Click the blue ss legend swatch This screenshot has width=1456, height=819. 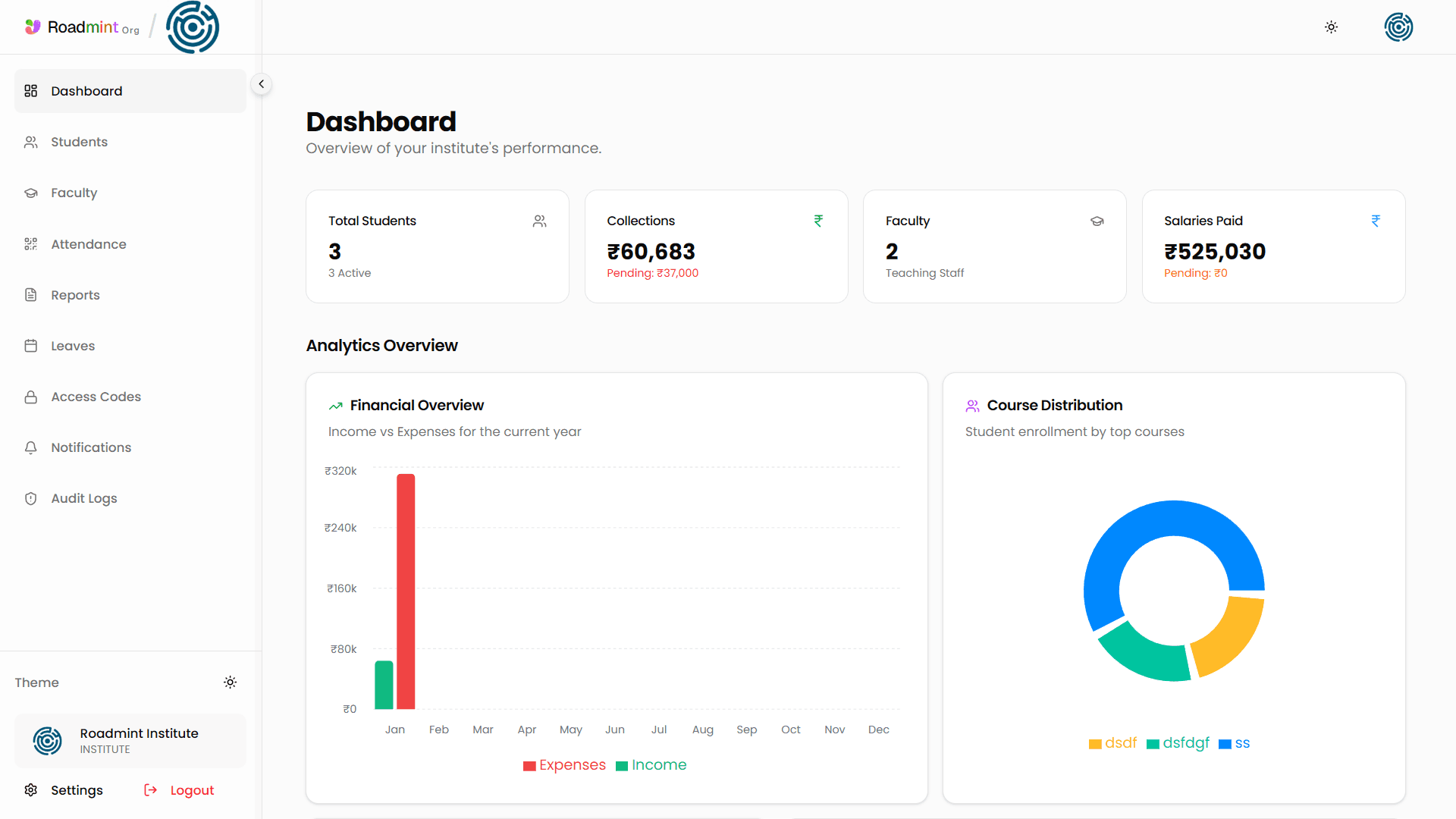click(1225, 744)
